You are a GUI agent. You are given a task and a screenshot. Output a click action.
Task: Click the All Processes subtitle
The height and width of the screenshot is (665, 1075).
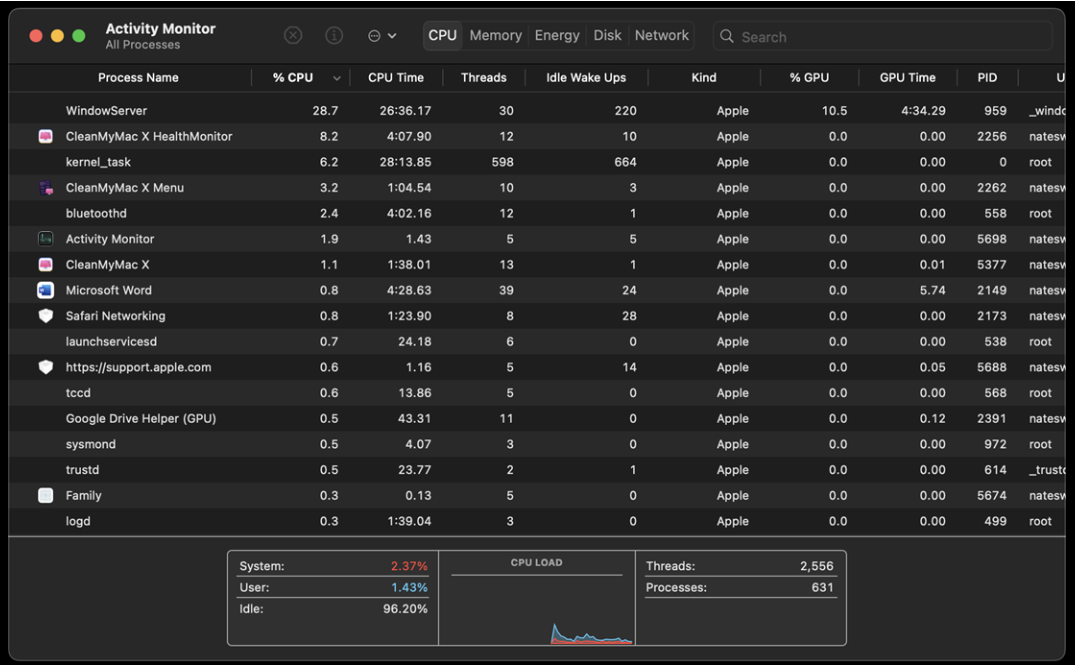tap(143, 45)
